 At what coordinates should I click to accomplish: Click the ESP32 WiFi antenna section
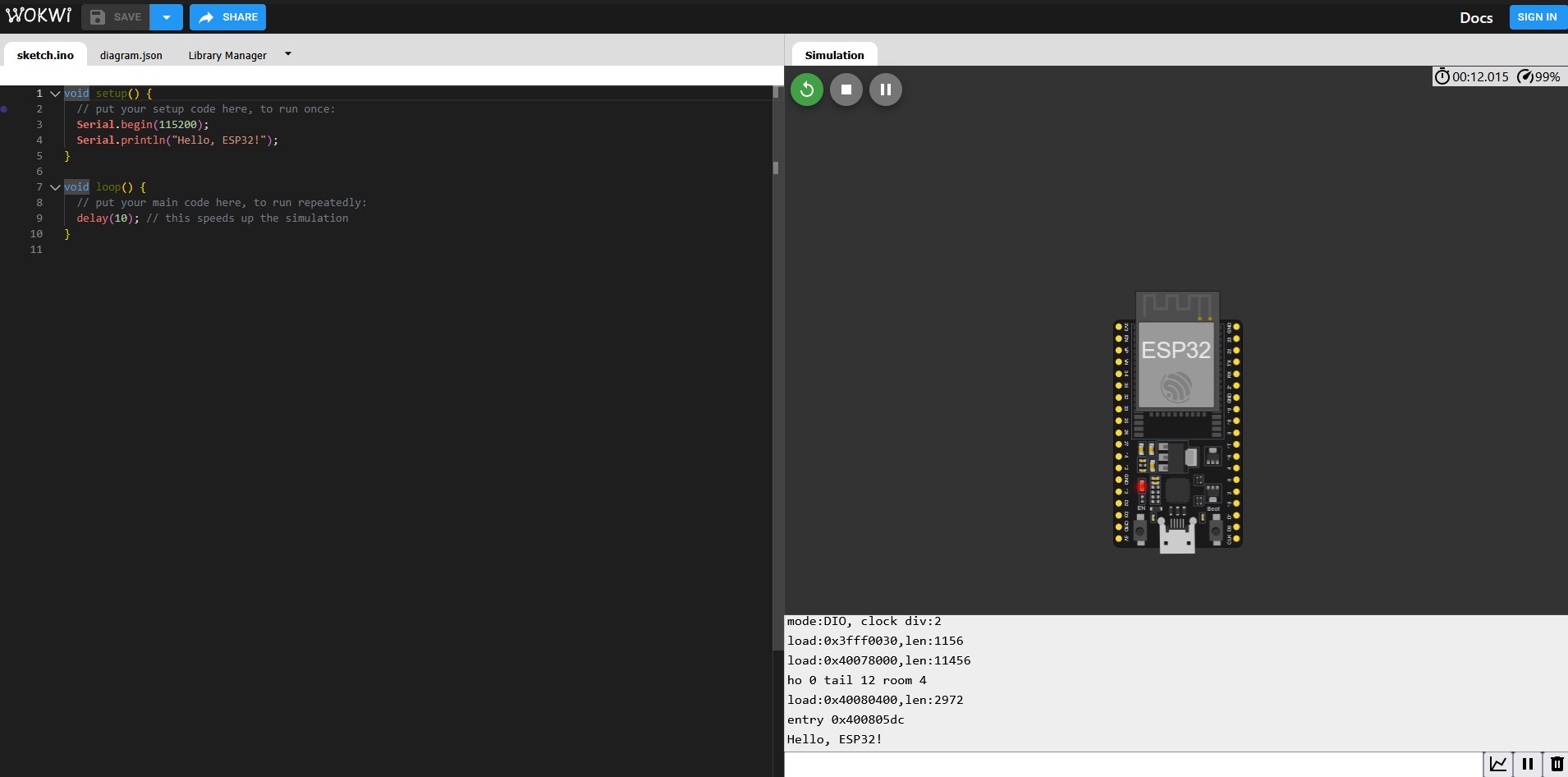tap(1177, 306)
